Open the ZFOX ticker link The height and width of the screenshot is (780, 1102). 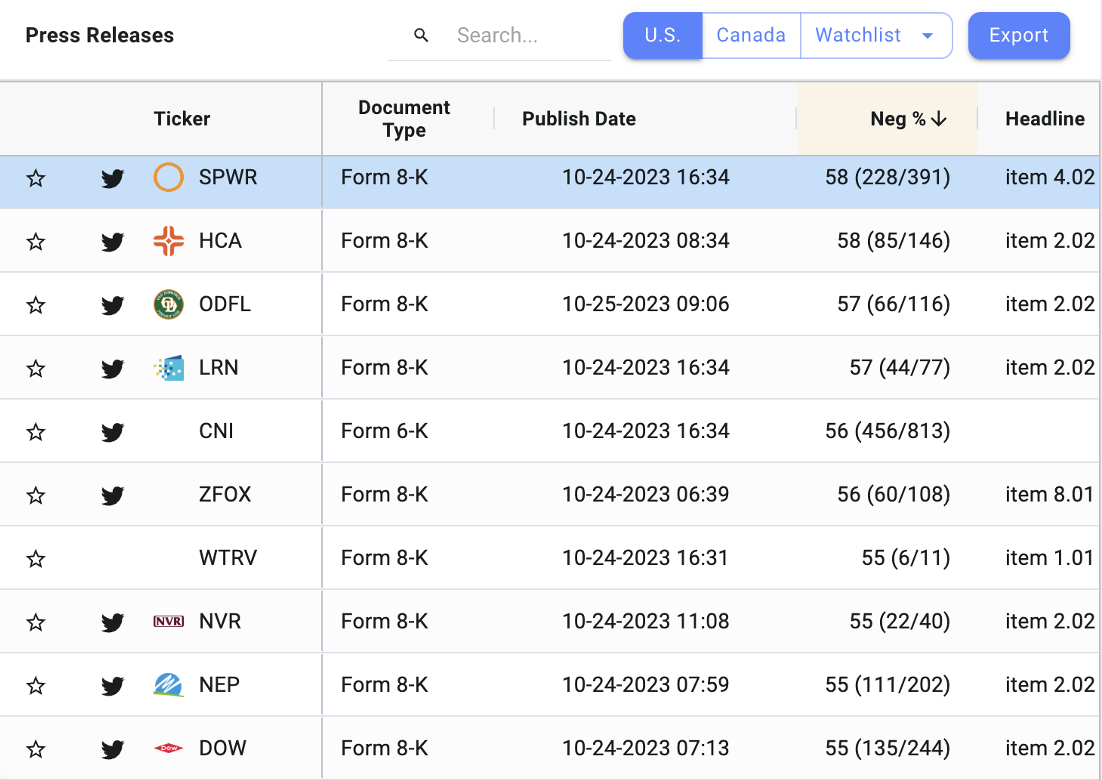point(225,495)
